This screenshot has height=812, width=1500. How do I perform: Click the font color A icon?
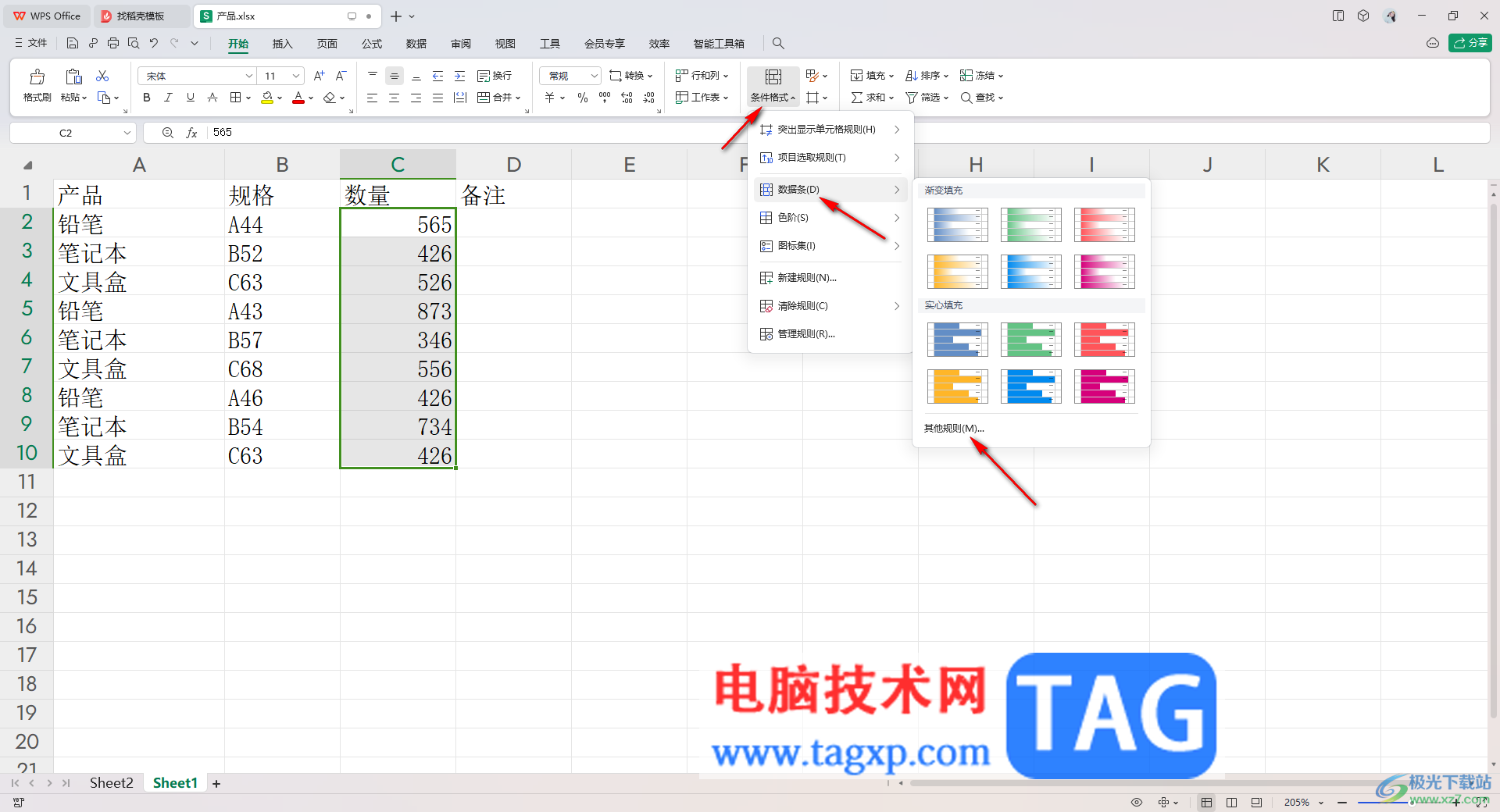pyautogui.click(x=298, y=98)
